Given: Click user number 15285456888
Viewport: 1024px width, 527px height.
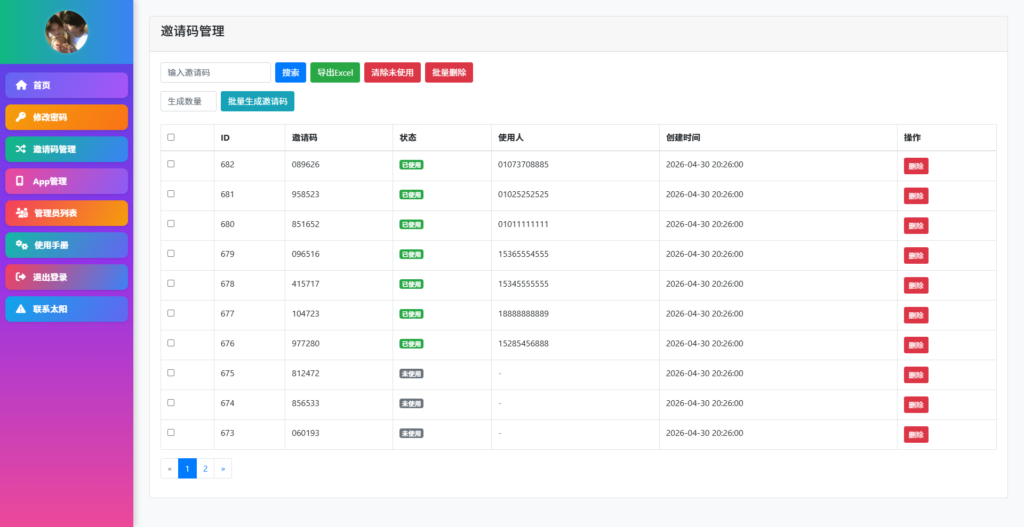Looking at the screenshot, I should (523, 343).
